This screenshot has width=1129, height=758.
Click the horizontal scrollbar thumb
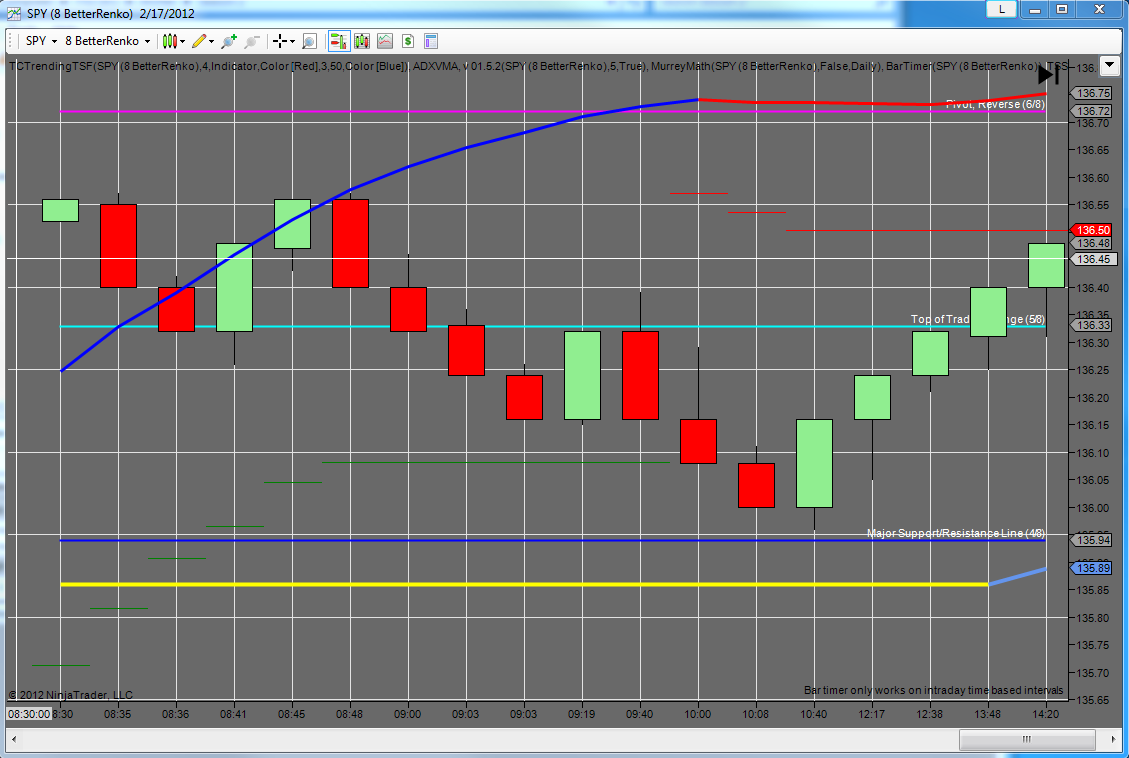point(1027,739)
